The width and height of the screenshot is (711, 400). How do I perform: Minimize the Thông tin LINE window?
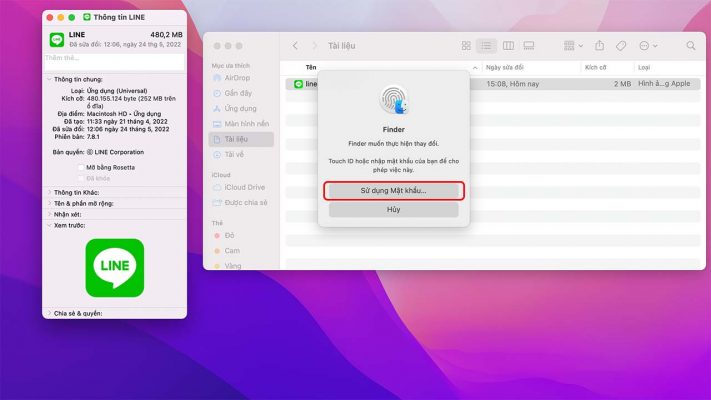61,17
